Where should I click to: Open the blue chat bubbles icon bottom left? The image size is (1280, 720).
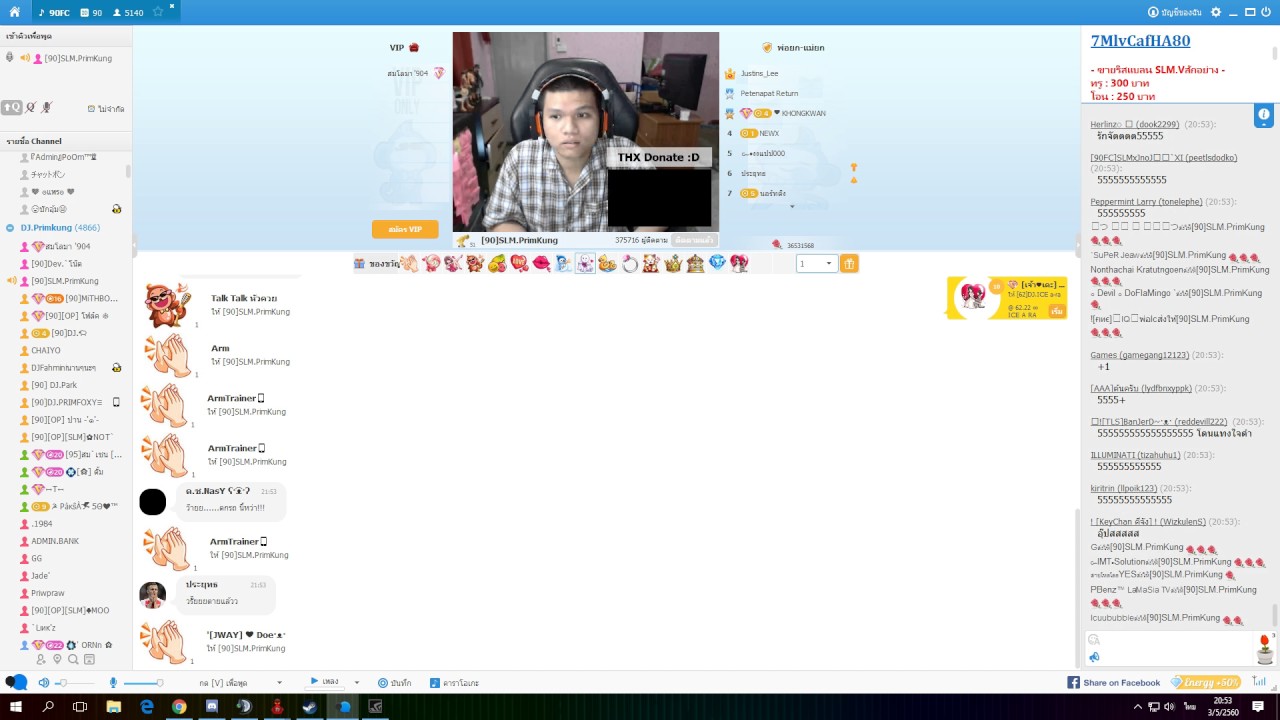(x=16, y=682)
